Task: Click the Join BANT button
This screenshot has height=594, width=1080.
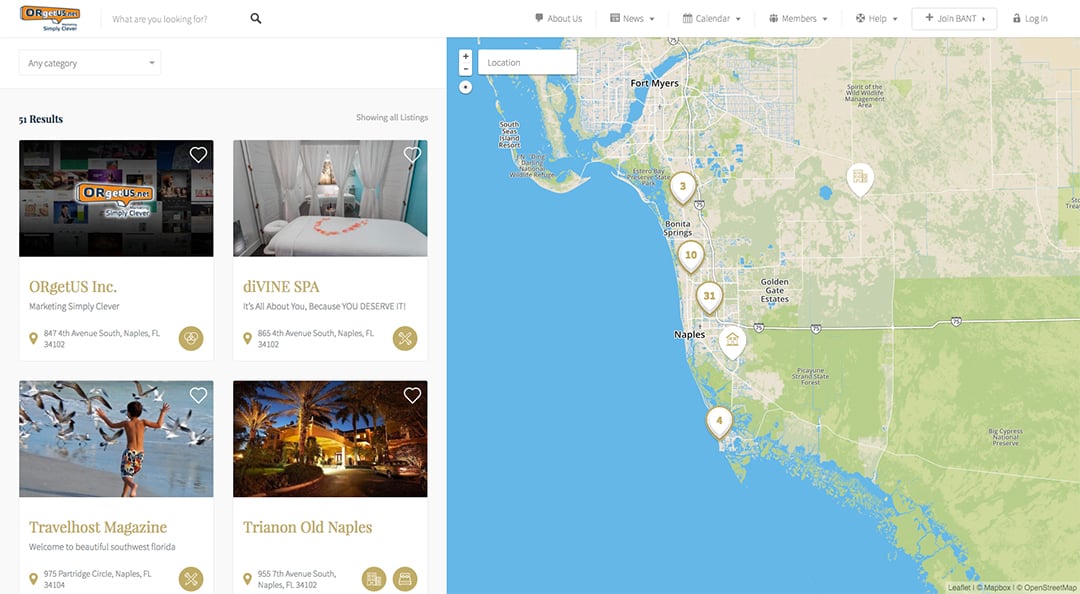Action: pyautogui.click(x=954, y=19)
